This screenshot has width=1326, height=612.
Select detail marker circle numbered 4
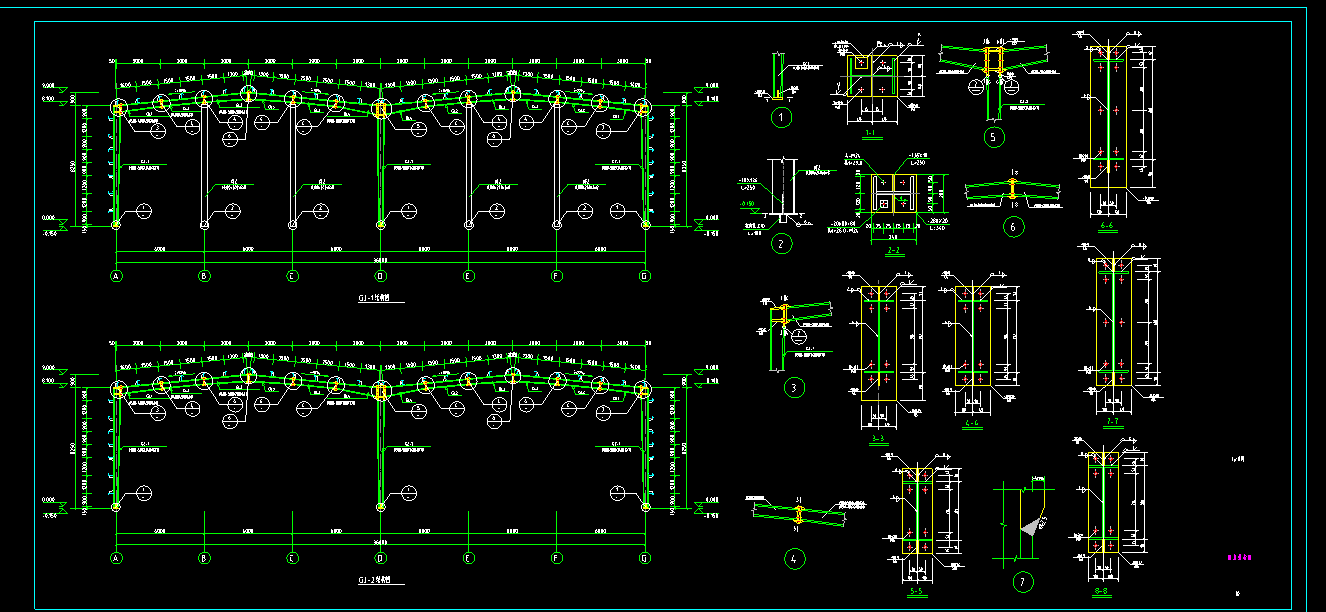click(x=794, y=559)
